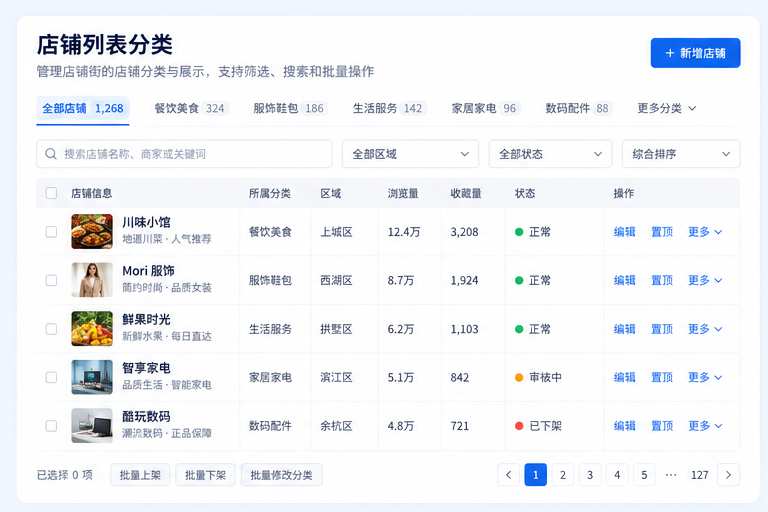The height and width of the screenshot is (512, 768).
Task: Expand 更多 menu for Mori 服饰
Action: click(x=705, y=280)
